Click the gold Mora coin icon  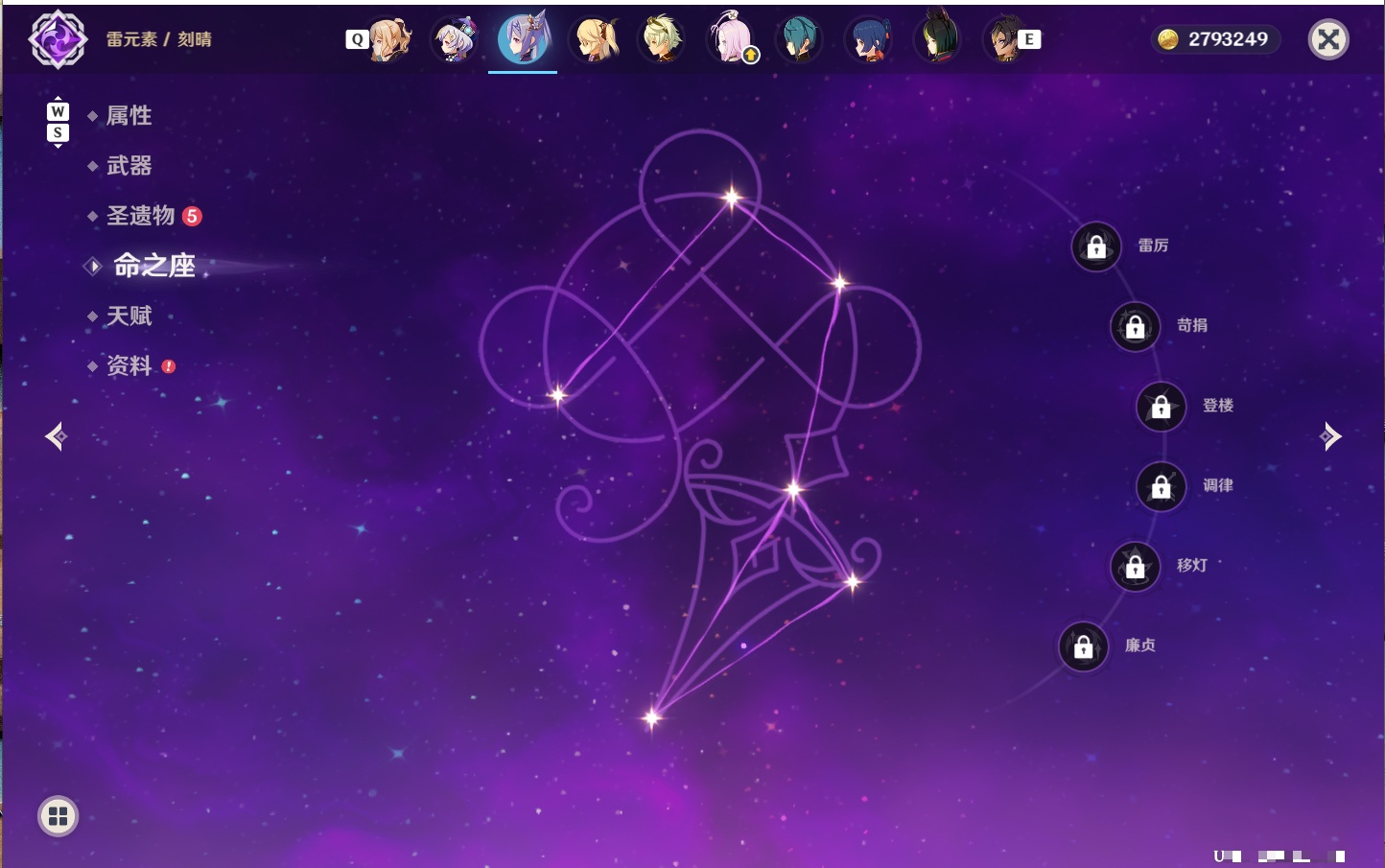tap(1168, 39)
